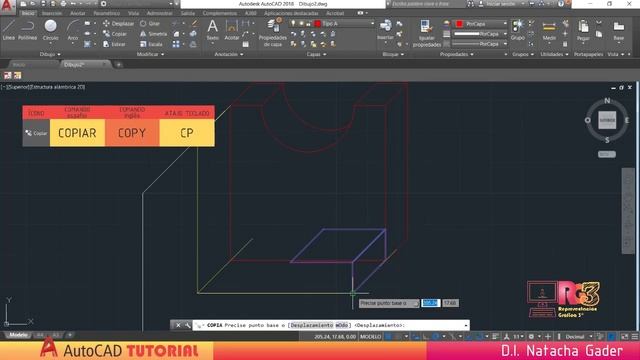Open the object color PorCapa dropdown
Viewport: 640px width, 360px height.
tap(481, 24)
